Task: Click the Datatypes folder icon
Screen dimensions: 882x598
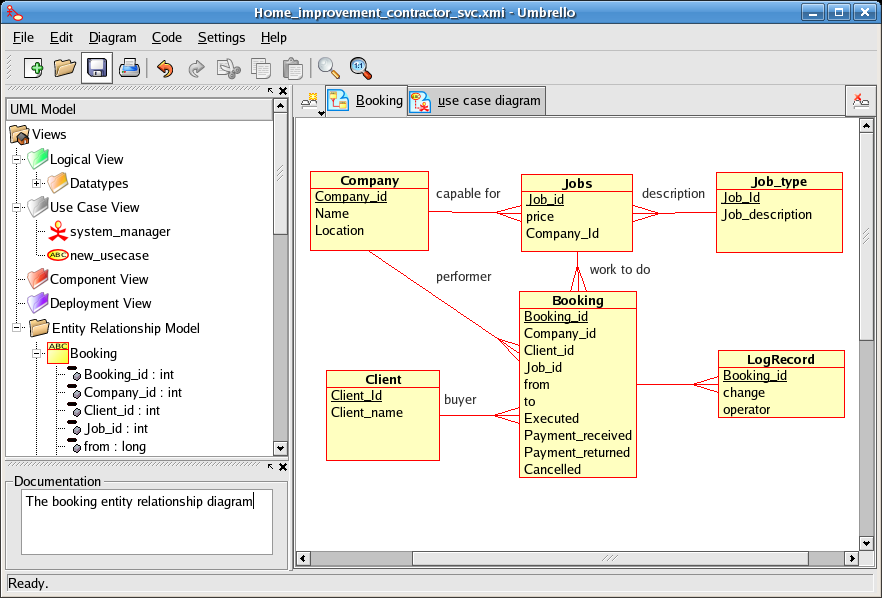Action: [x=57, y=183]
